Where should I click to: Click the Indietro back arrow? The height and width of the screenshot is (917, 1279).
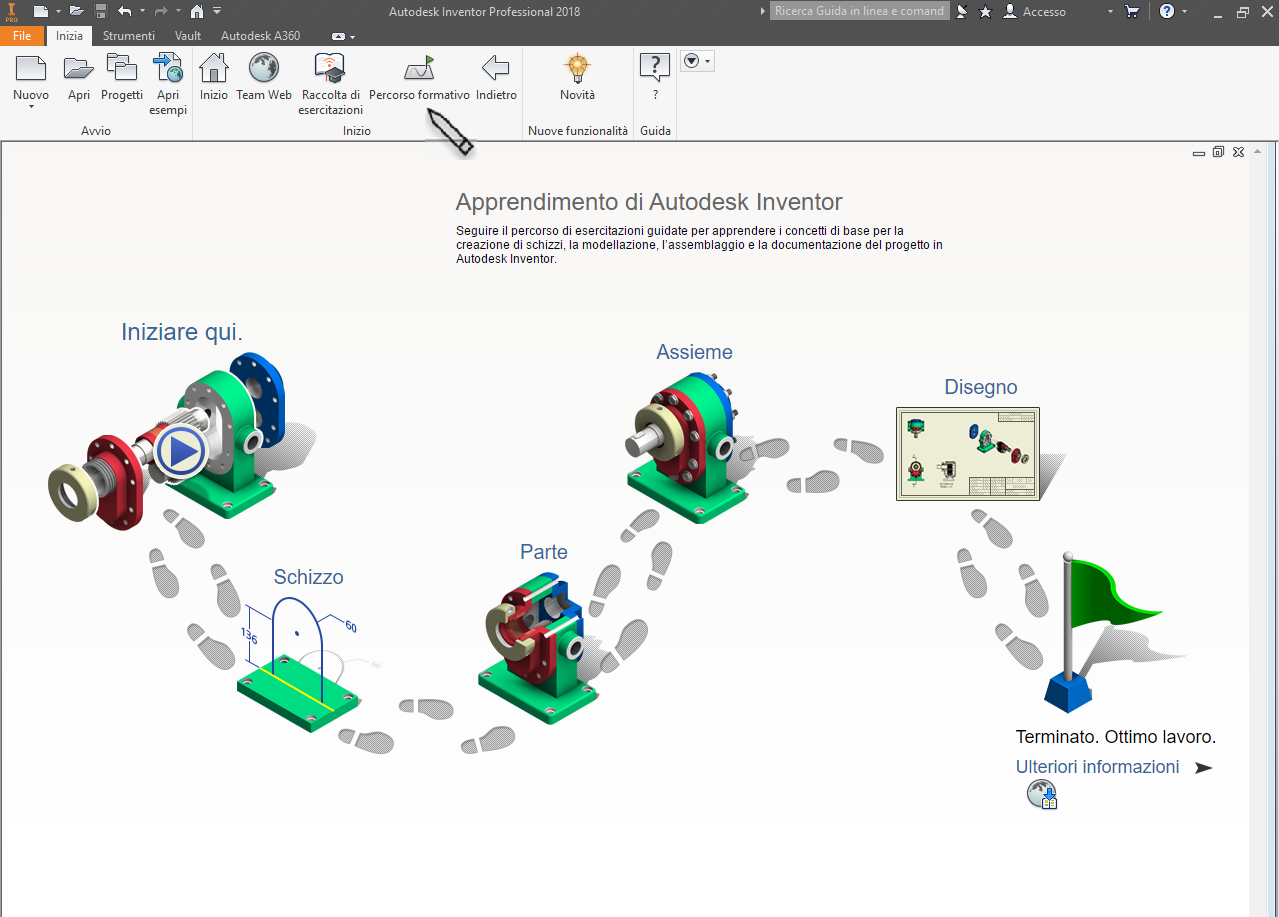(x=496, y=69)
